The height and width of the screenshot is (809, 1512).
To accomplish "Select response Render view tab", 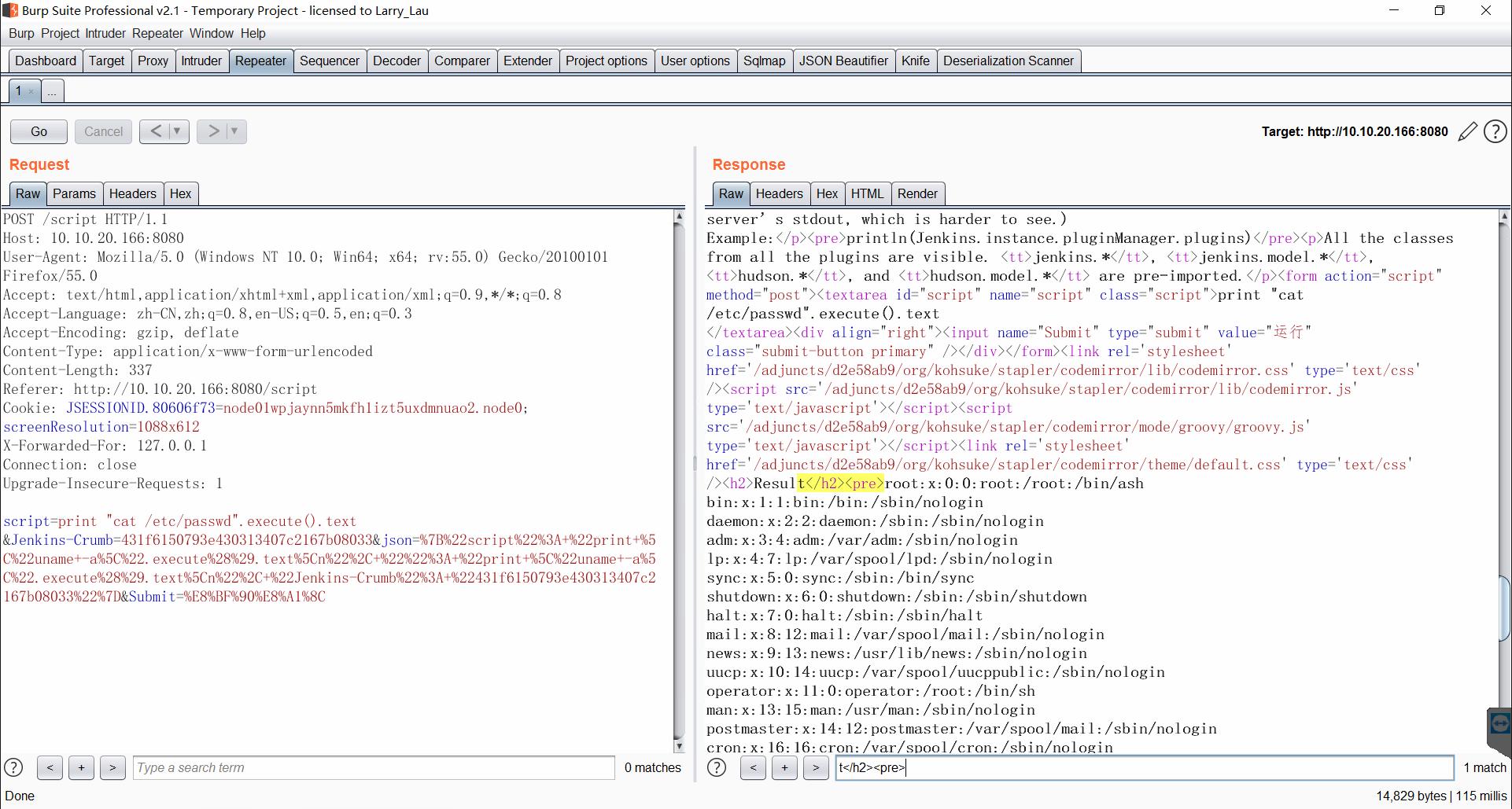I will tap(917, 193).
